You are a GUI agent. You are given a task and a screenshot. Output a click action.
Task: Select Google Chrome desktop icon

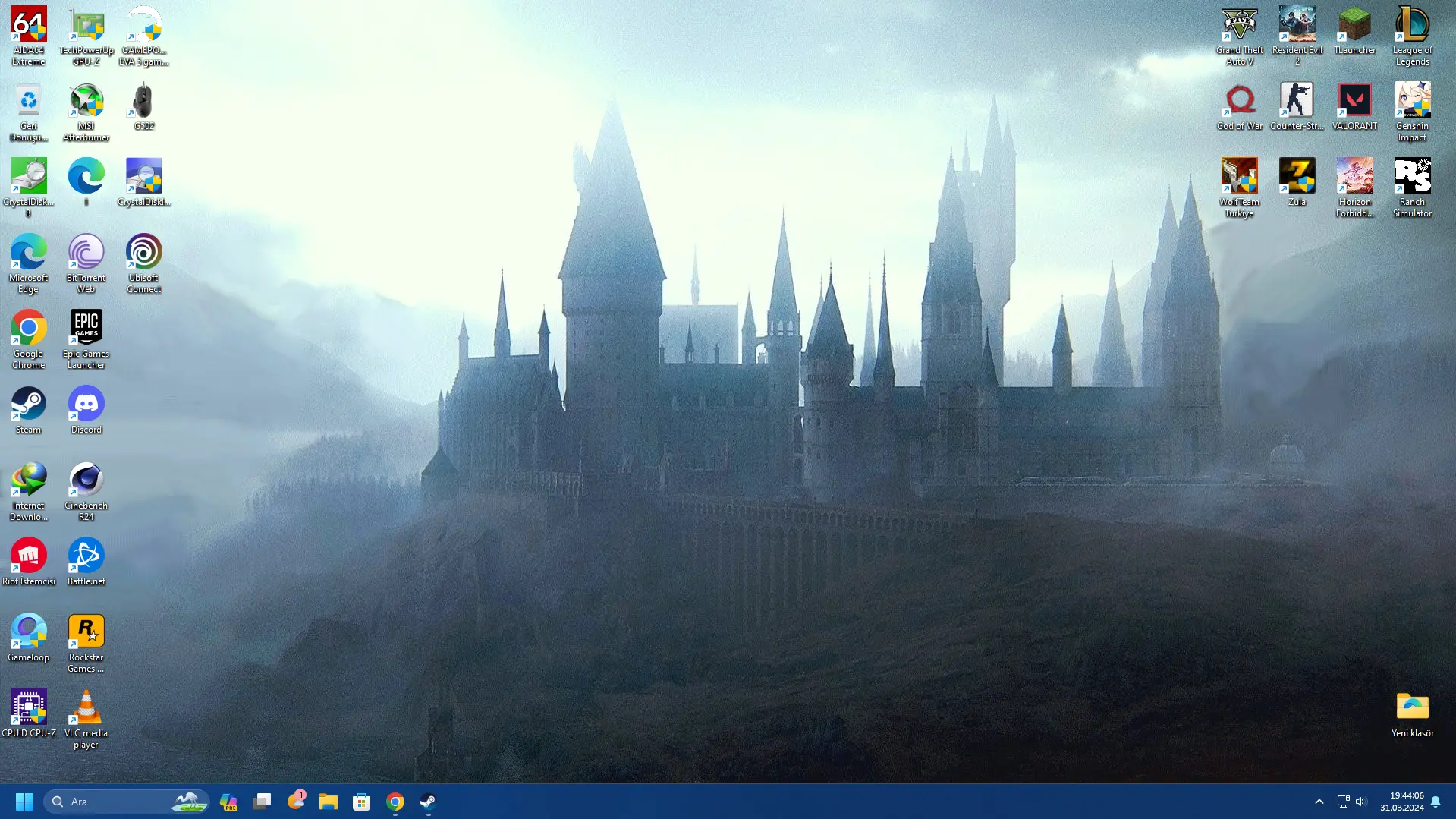pyautogui.click(x=29, y=340)
